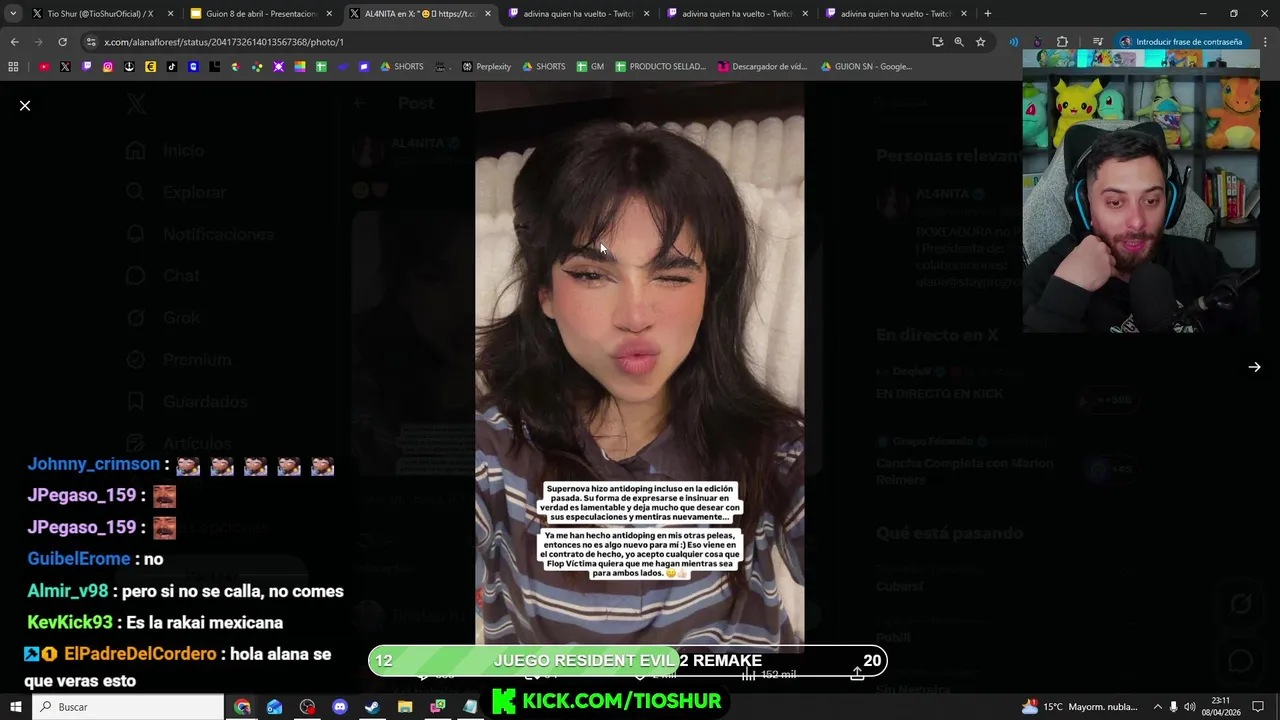Open the extensions puzzle icon

[x=1062, y=42]
